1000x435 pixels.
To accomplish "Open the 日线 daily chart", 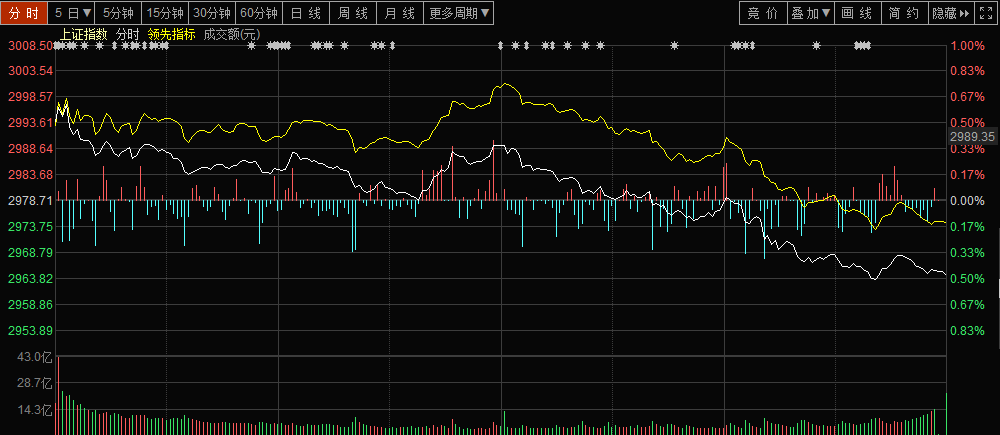I will coord(306,13).
